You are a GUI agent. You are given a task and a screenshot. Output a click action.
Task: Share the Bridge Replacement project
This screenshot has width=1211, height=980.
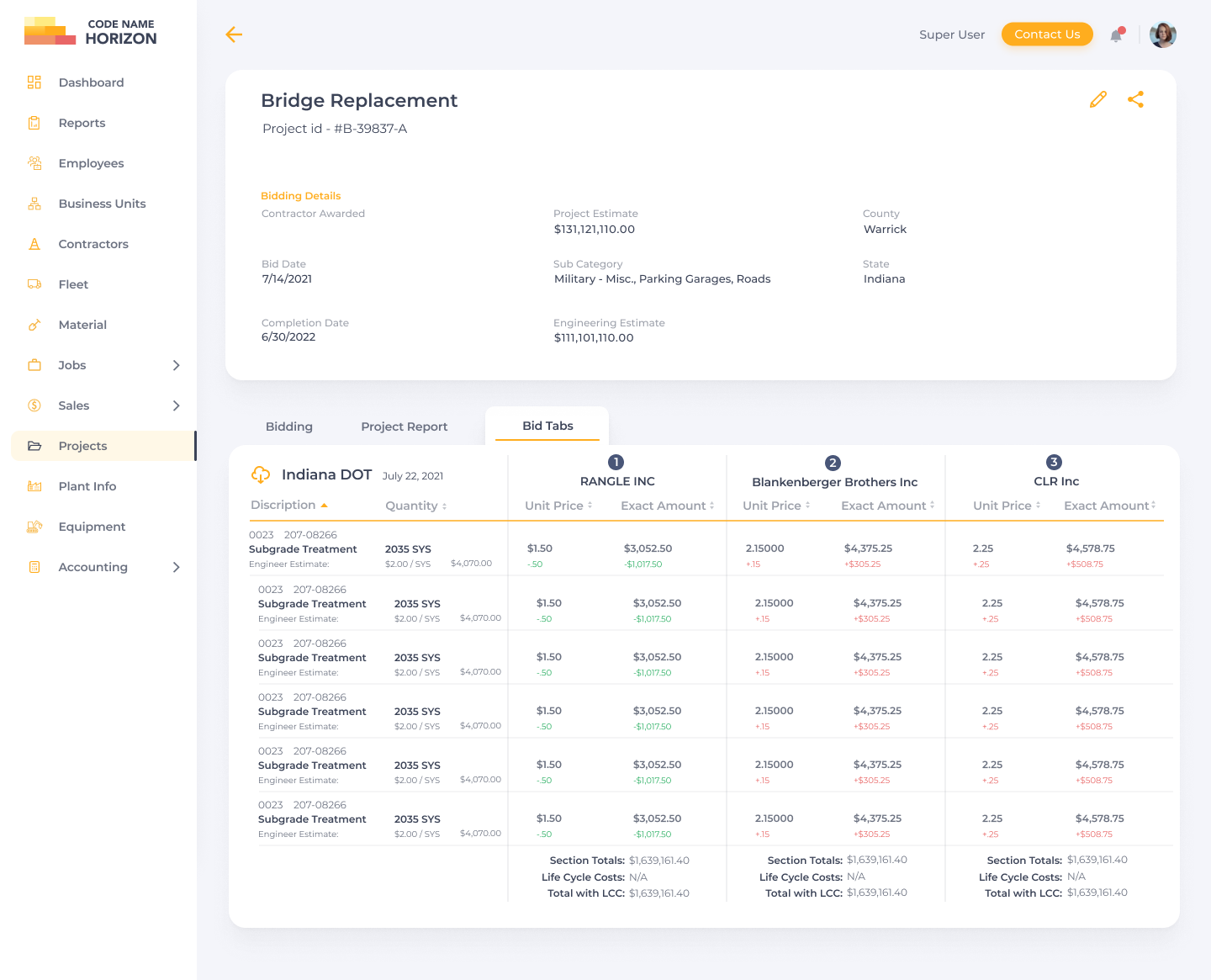point(1135,100)
